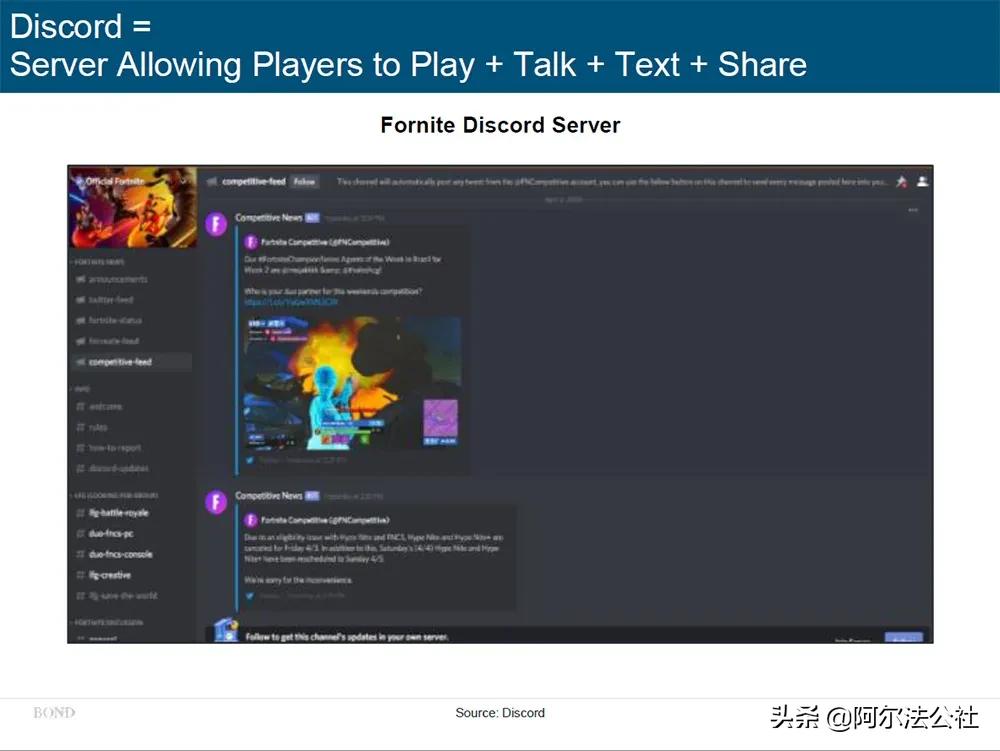
Task: Click the bot tag next to the first Competitive News
Action: [312, 218]
